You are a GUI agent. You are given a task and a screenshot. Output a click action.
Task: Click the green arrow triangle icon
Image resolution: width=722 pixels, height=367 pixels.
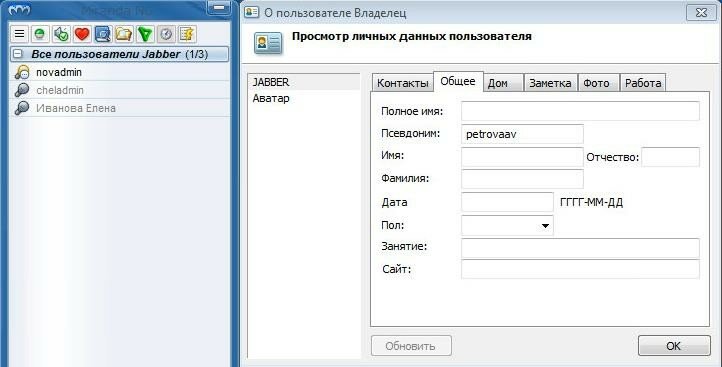(145, 34)
